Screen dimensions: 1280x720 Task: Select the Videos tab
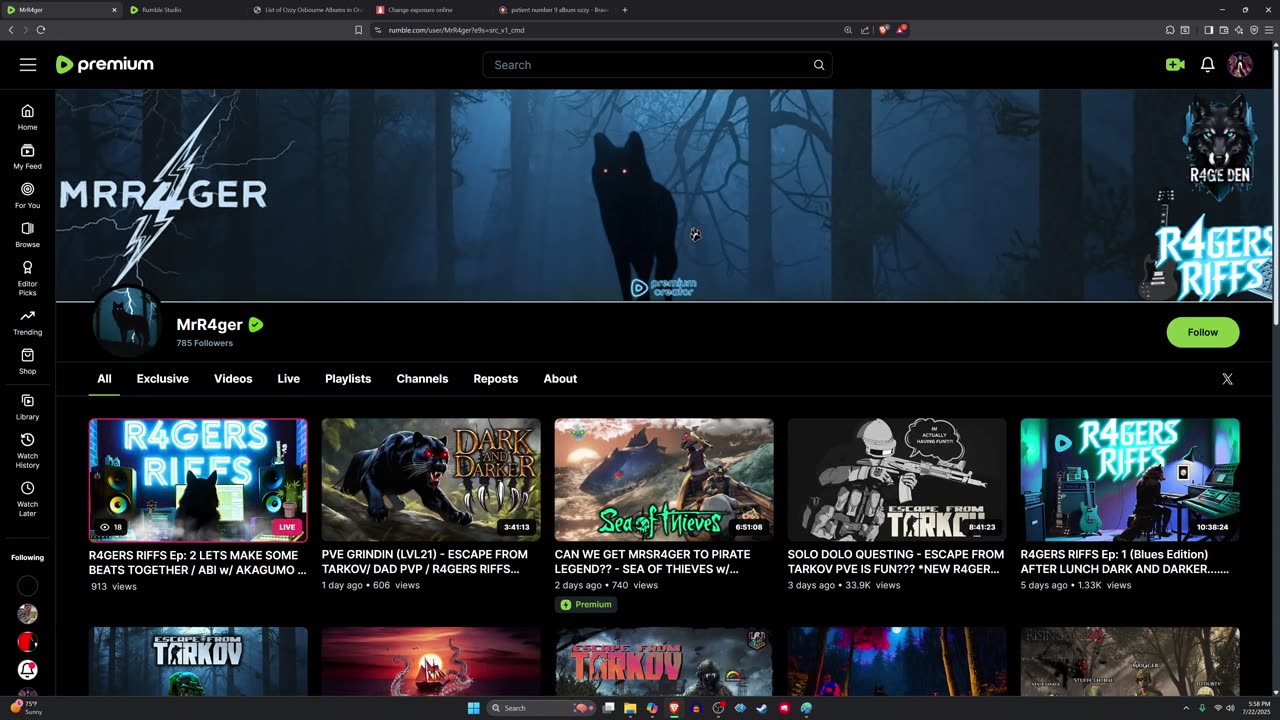coord(233,379)
